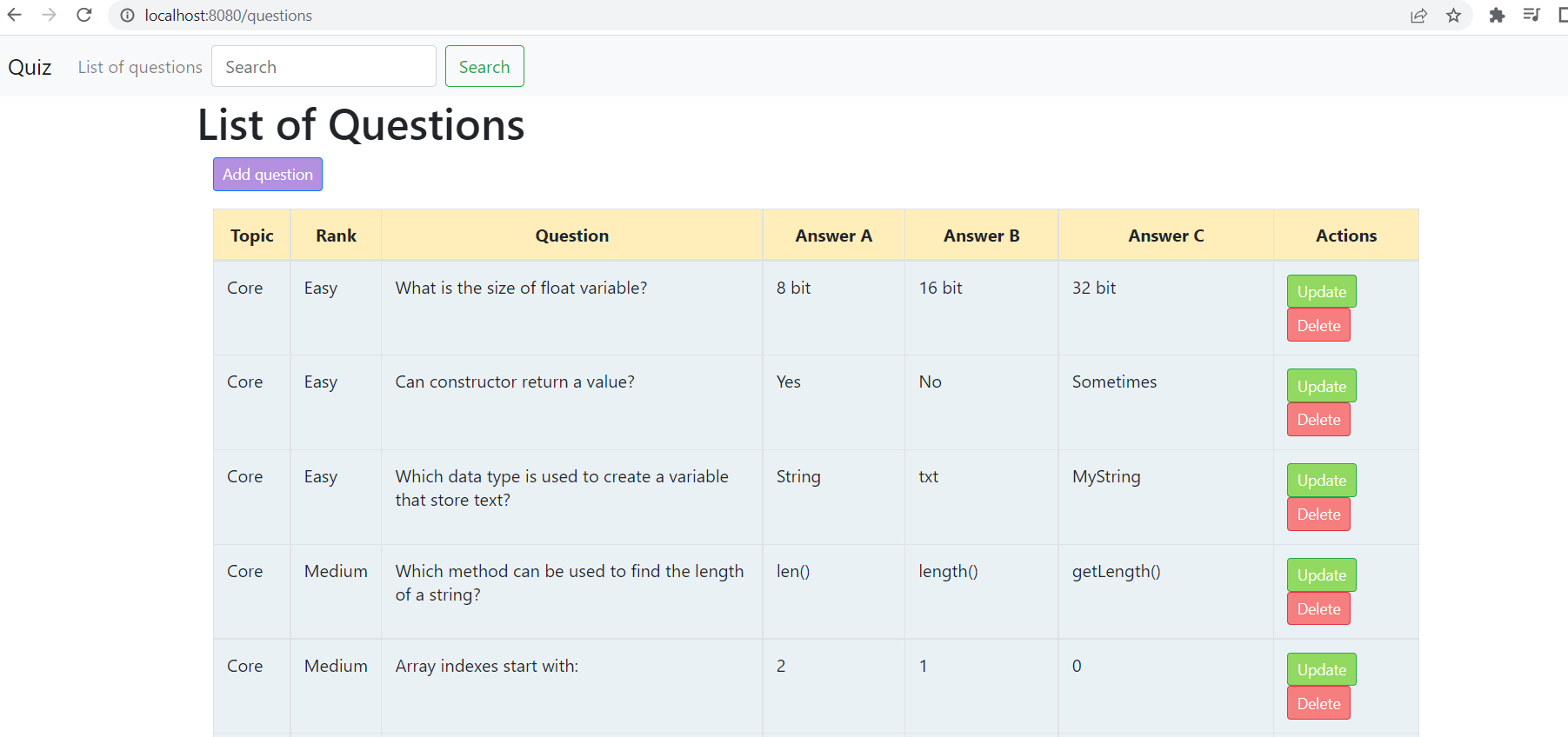Reload the questions page
The height and width of the screenshot is (737, 1568).
pyautogui.click(x=84, y=15)
